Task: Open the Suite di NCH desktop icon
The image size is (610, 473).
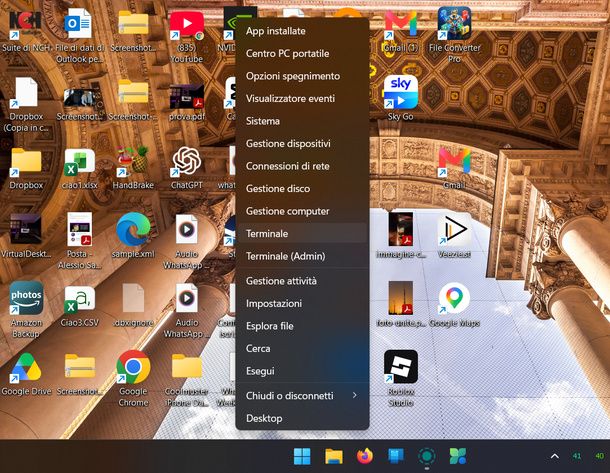Action: click(x=26, y=25)
